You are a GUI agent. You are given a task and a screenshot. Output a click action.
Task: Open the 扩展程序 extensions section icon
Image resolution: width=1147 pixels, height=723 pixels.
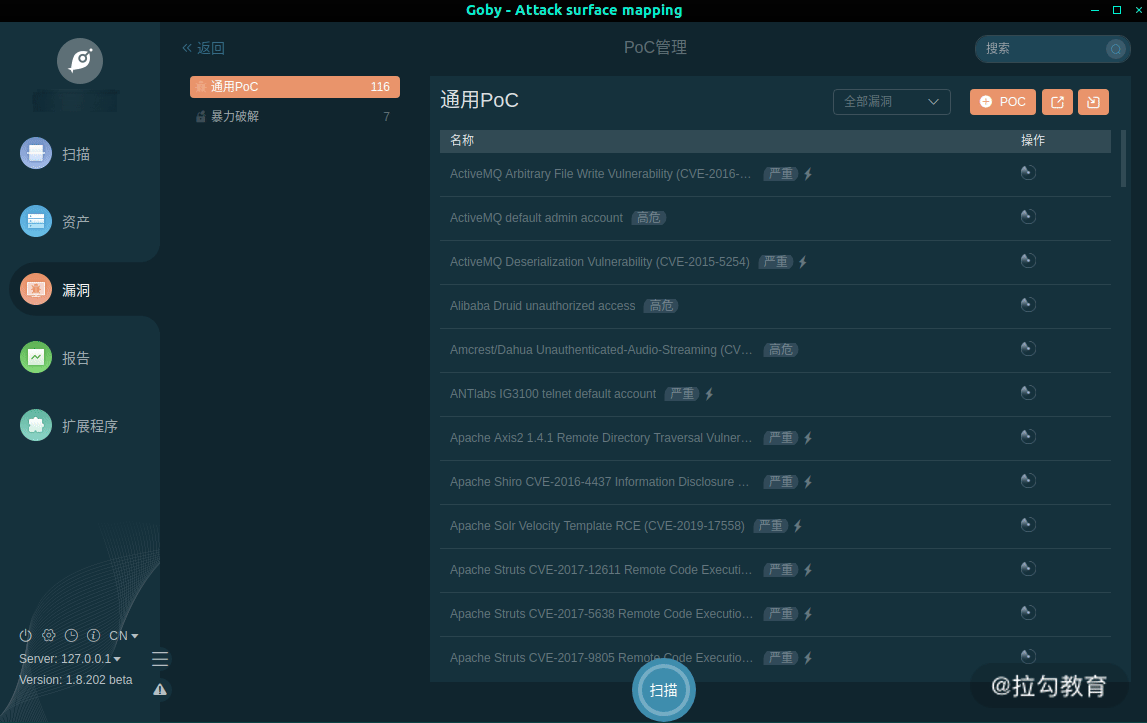point(36,425)
